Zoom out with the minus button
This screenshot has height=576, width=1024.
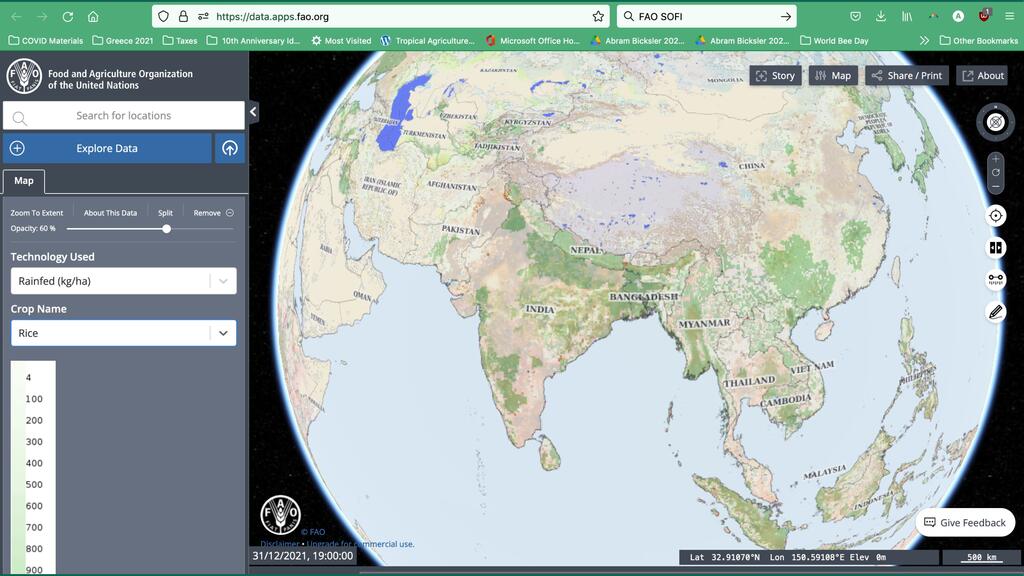point(995,187)
